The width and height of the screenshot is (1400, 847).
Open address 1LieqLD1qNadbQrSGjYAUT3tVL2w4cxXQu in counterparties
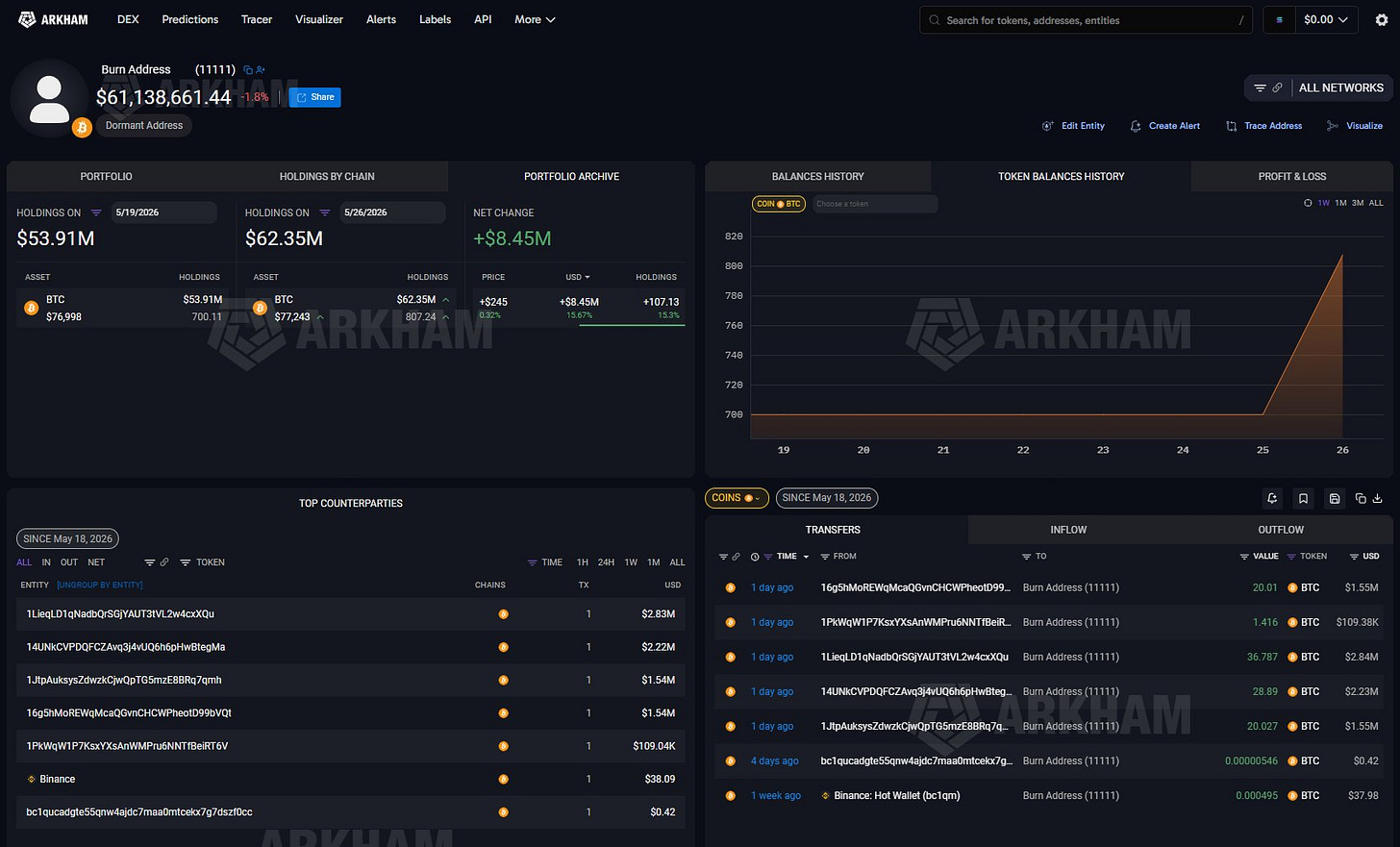click(120, 614)
